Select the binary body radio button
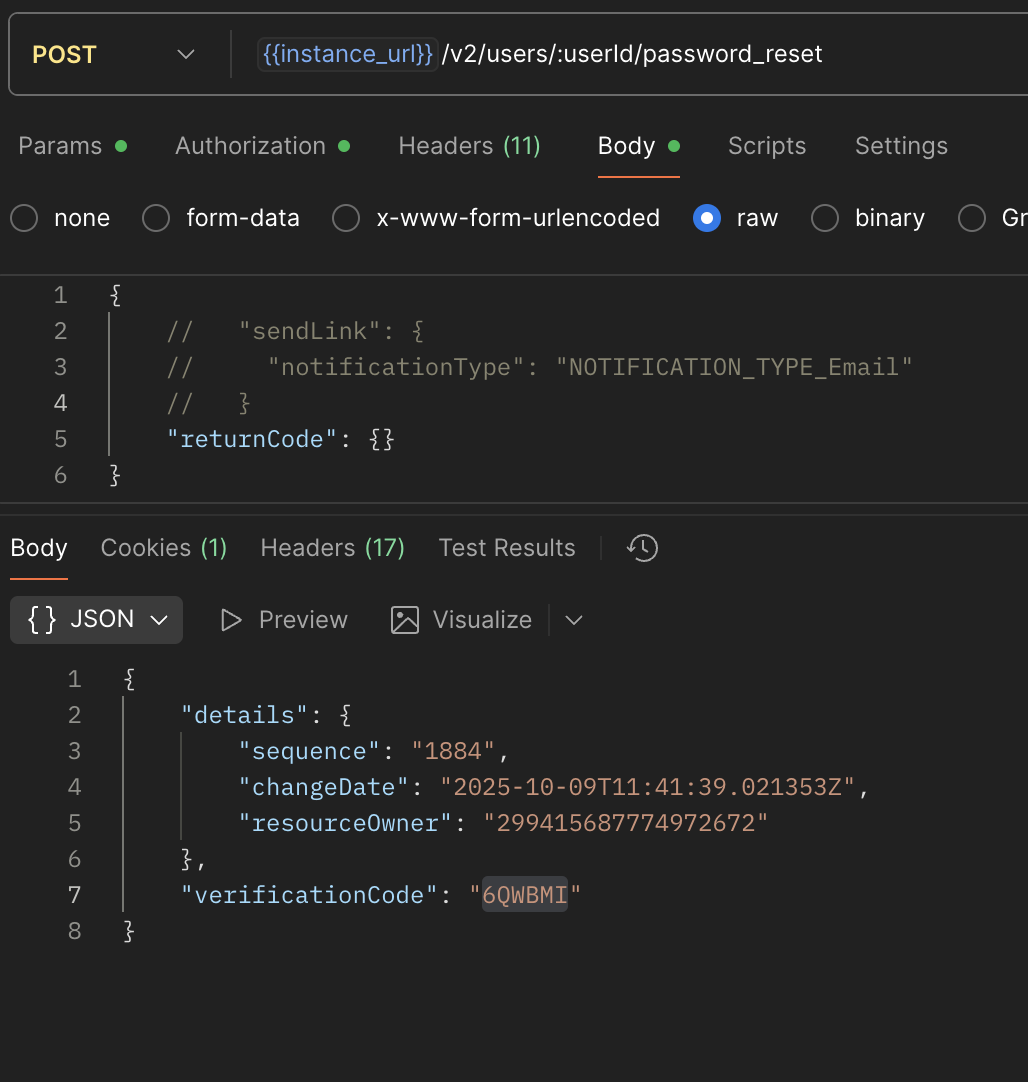The height and width of the screenshot is (1082, 1028). [825, 218]
